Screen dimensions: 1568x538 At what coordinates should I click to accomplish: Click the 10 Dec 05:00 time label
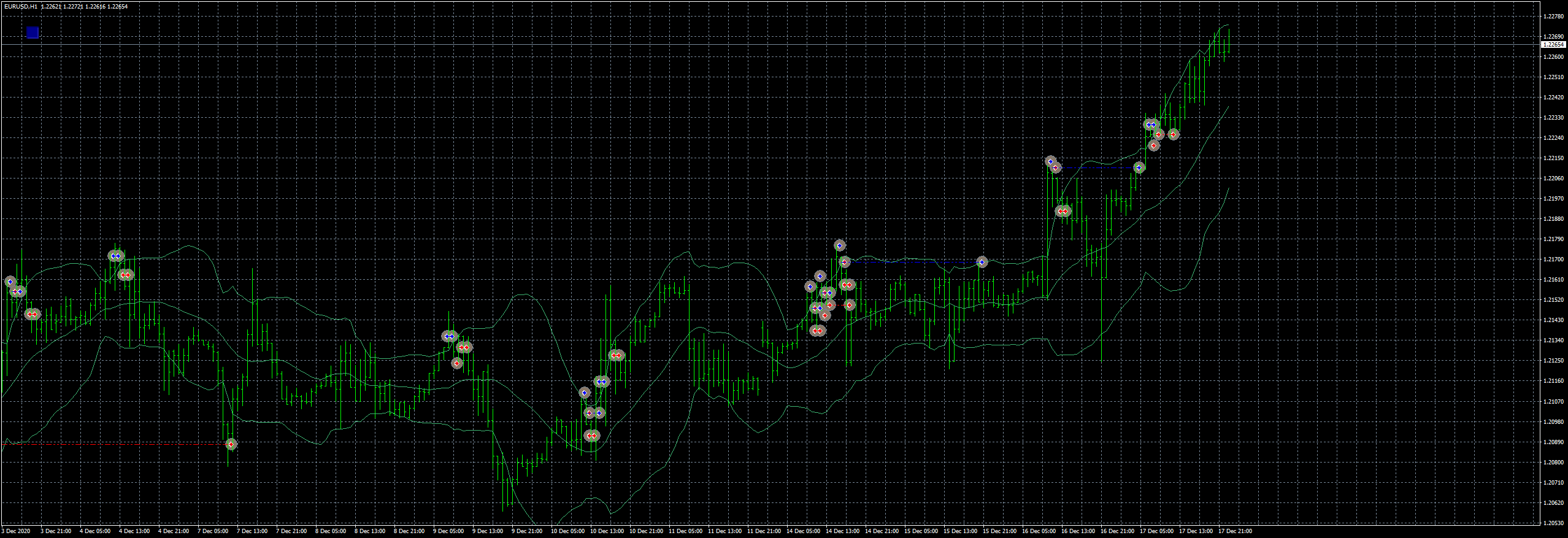tap(567, 531)
